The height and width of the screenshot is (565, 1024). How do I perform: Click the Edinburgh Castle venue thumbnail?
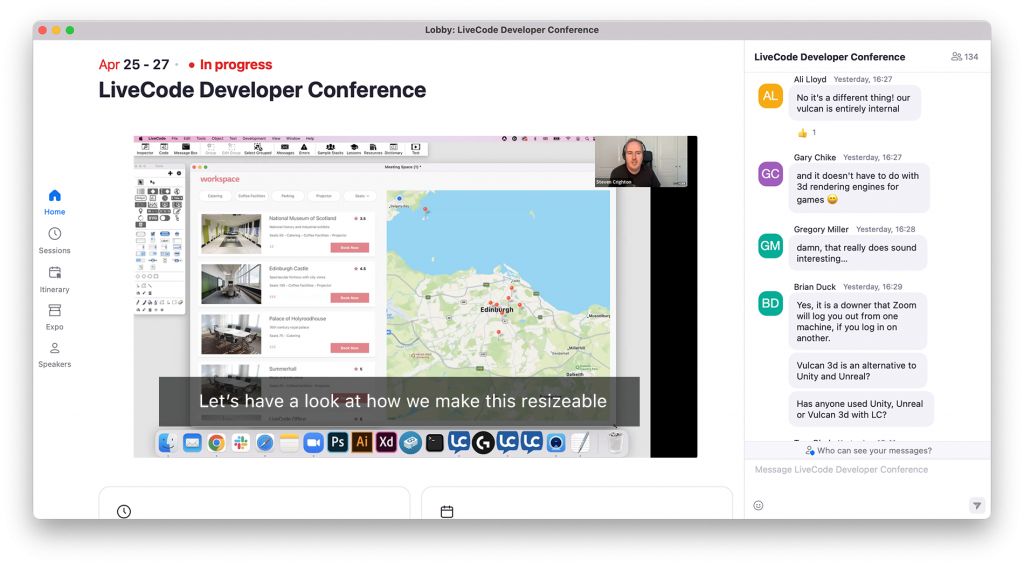click(x=231, y=283)
